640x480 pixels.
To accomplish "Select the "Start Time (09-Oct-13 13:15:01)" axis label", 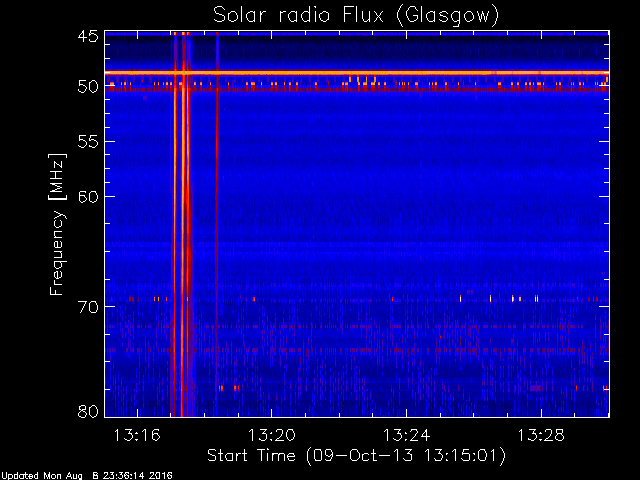I will tap(356, 456).
